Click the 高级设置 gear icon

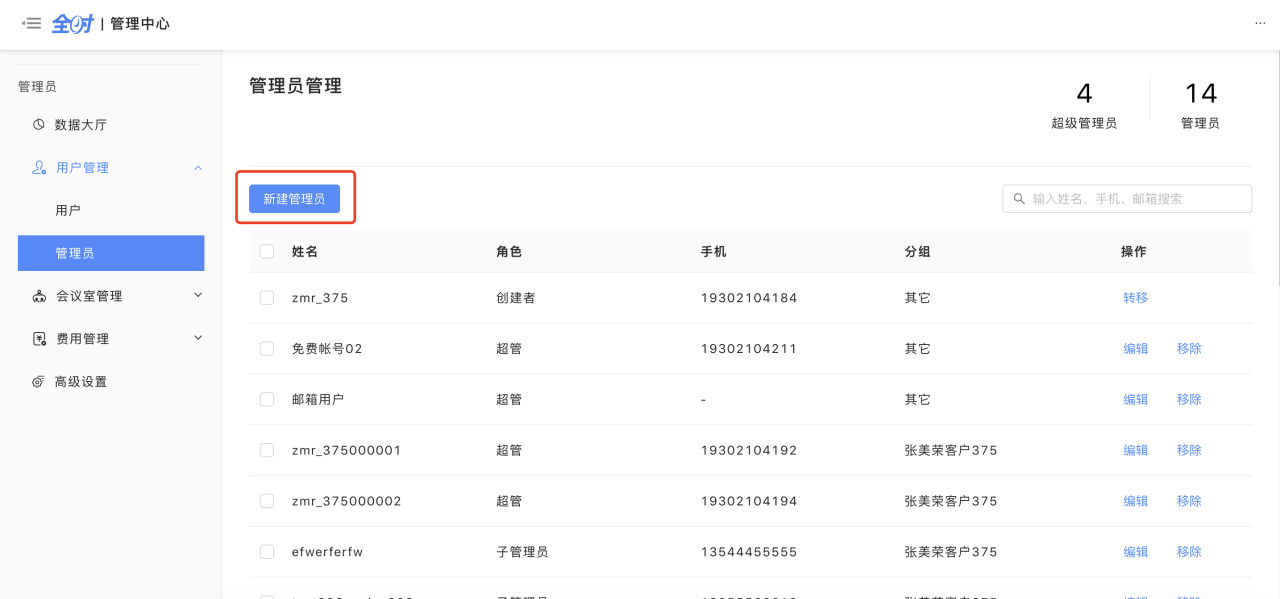(39, 382)
